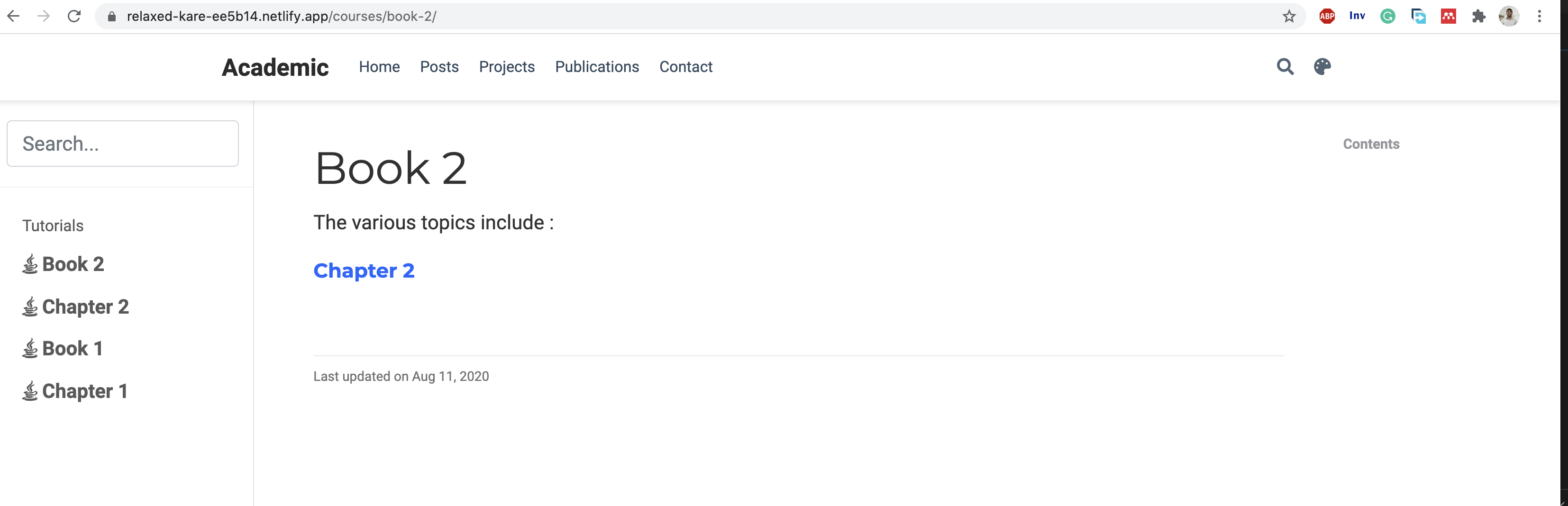Click the back navigation arrow

14,16
